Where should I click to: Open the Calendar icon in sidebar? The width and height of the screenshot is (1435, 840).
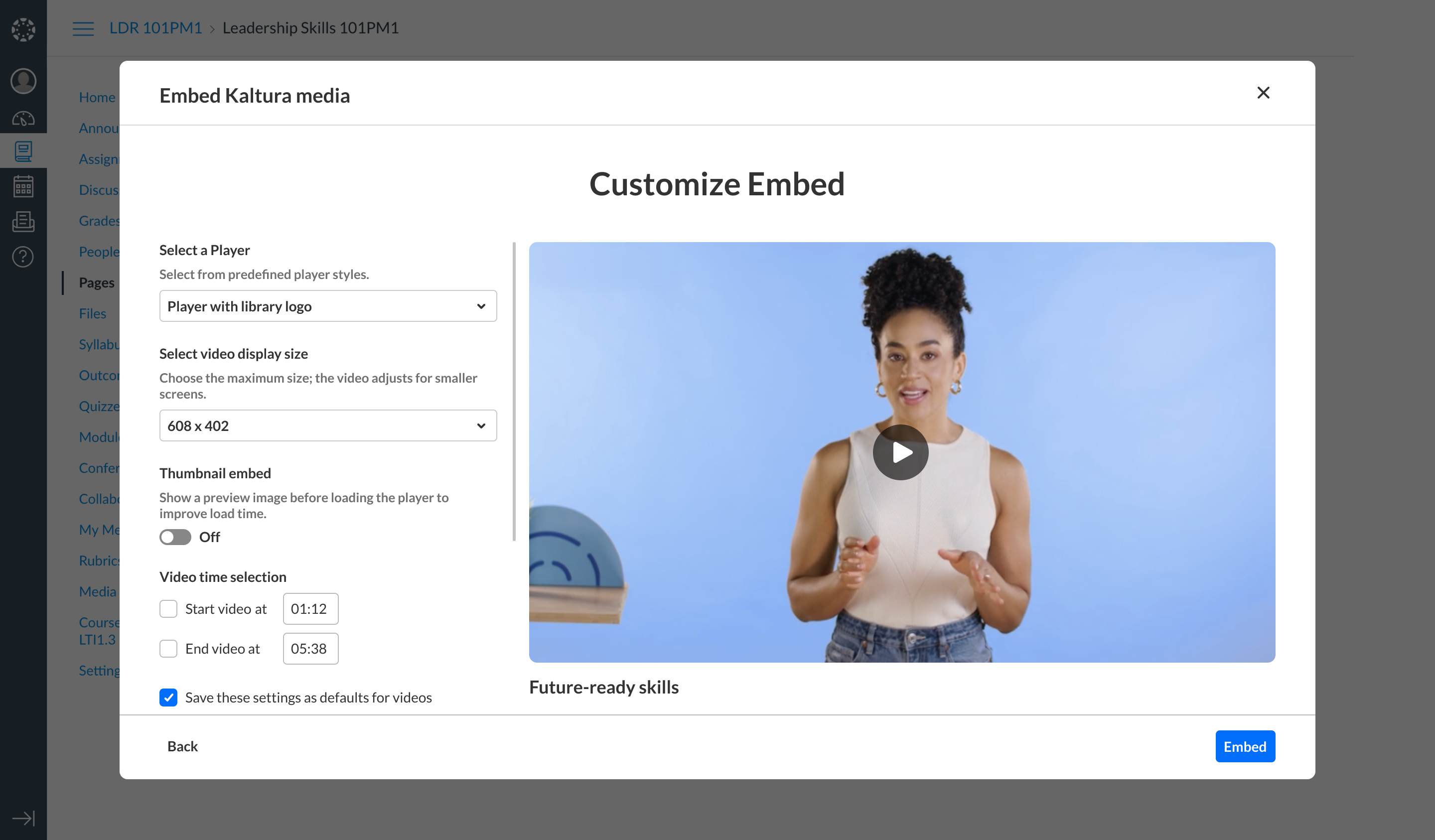[23, 186]
